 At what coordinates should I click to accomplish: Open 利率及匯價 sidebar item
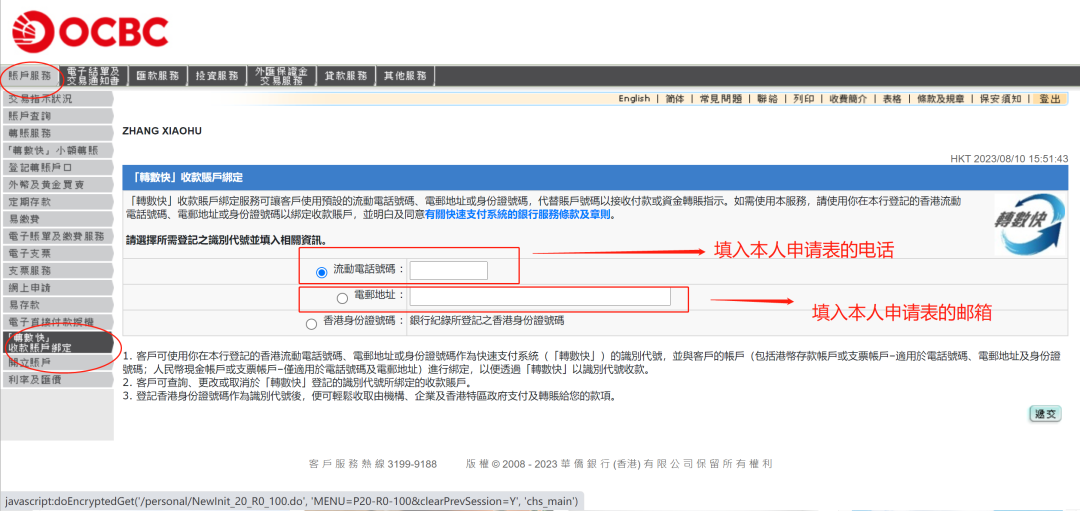click(57, 379)
